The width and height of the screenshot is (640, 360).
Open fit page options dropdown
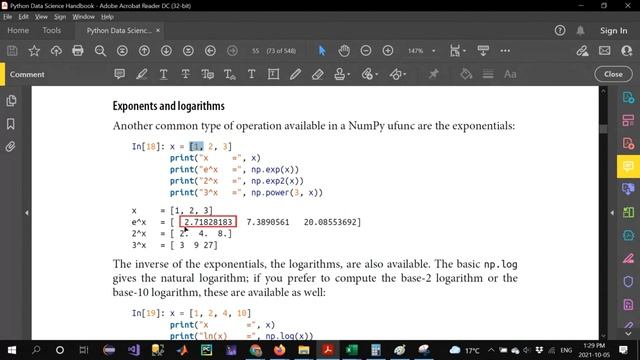[x=457, y=51]
